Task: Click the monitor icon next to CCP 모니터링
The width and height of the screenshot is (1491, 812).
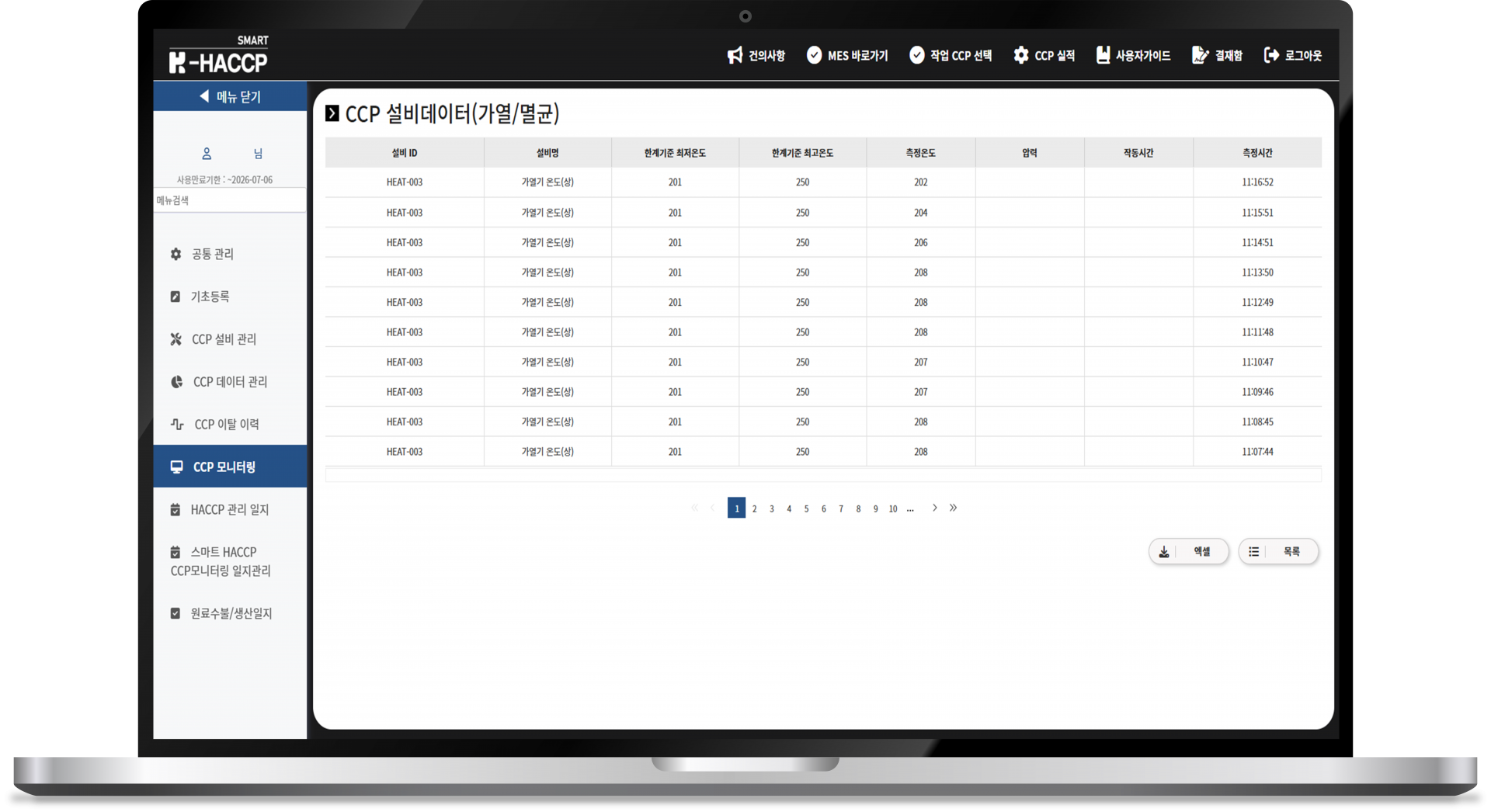Action: tap(177, 467)
